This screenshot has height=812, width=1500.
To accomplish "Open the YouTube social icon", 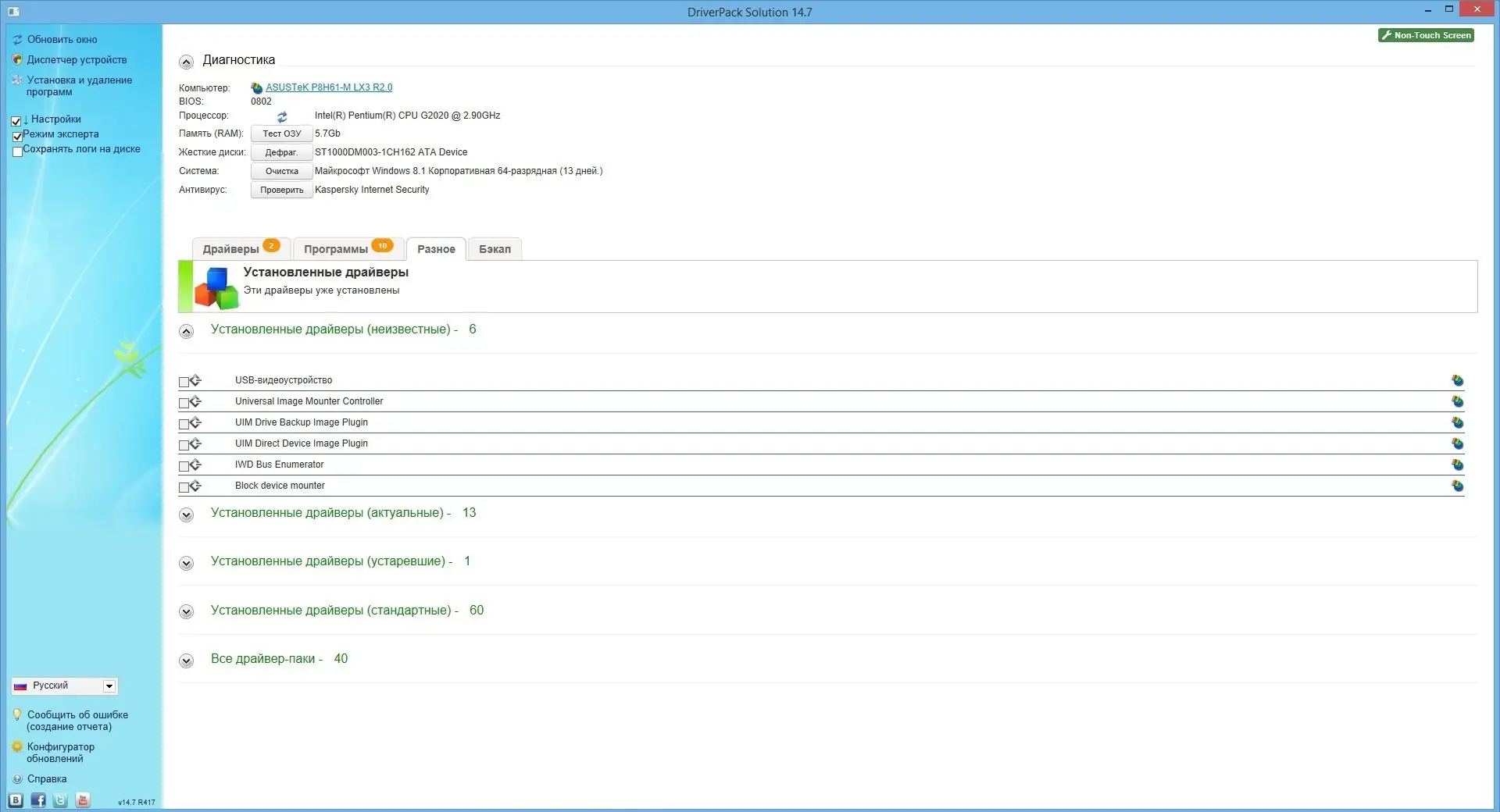I will click(x=83, y=800).
